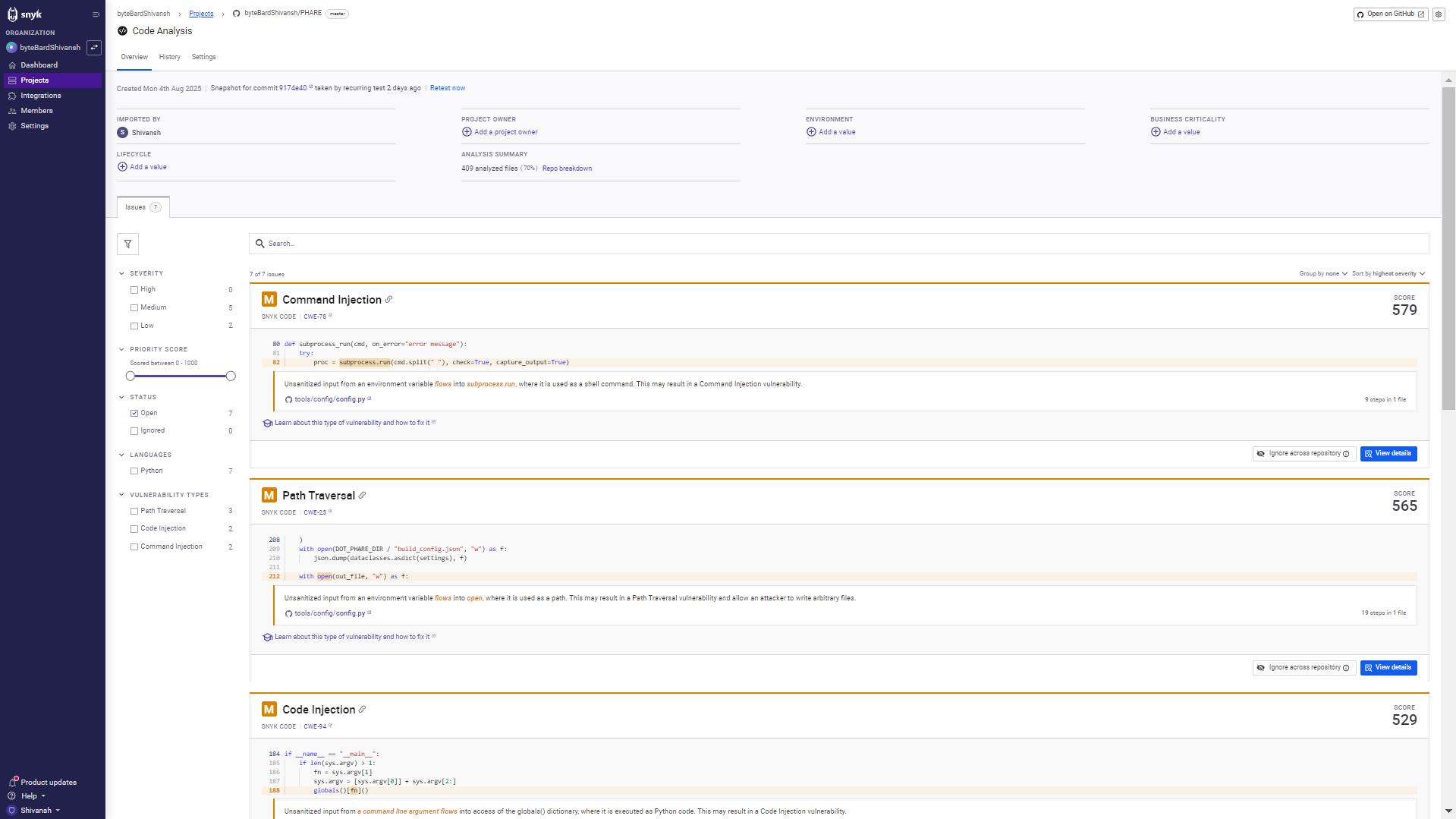The image size is (1456, 819).
Task: Uncheck the Open status checkbox
Action: click(134, 414)
